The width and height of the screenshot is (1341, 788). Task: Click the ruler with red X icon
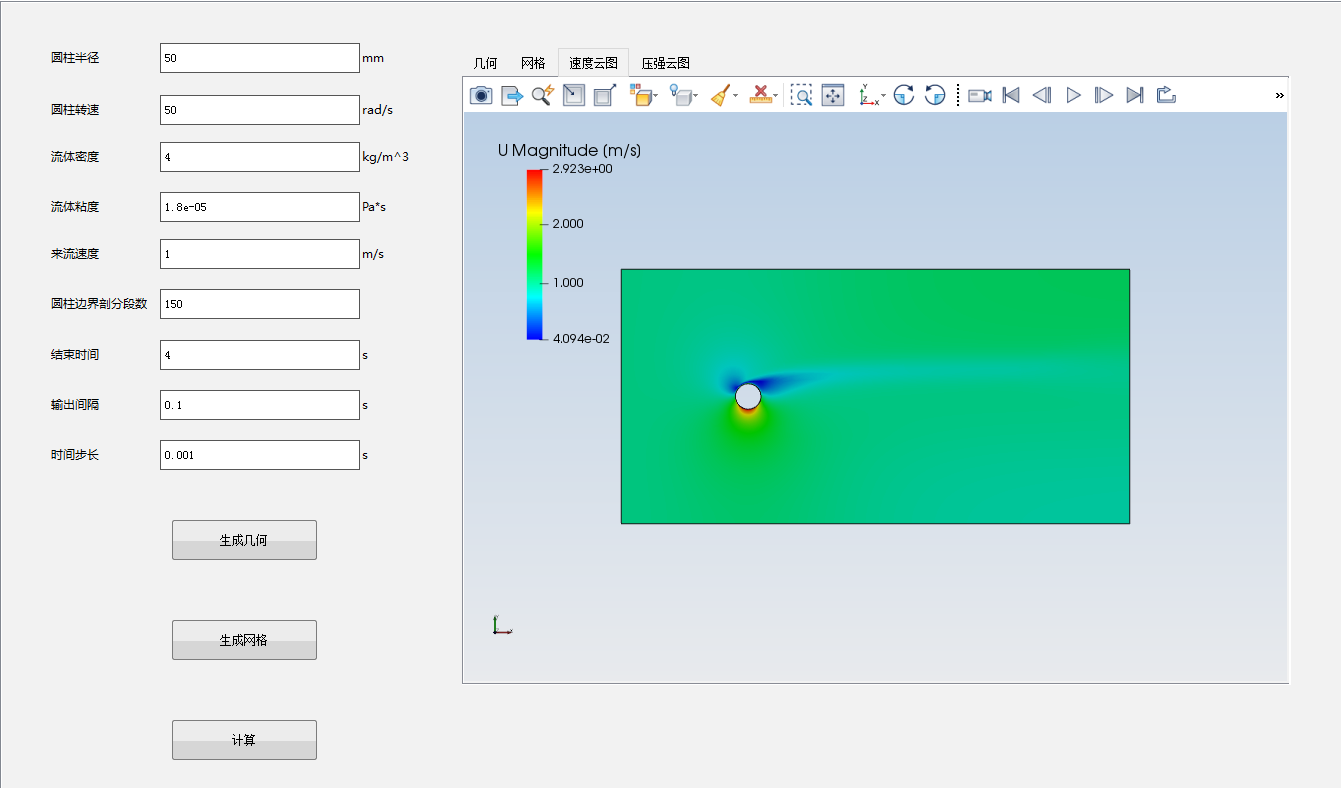[x=761, y=95]
